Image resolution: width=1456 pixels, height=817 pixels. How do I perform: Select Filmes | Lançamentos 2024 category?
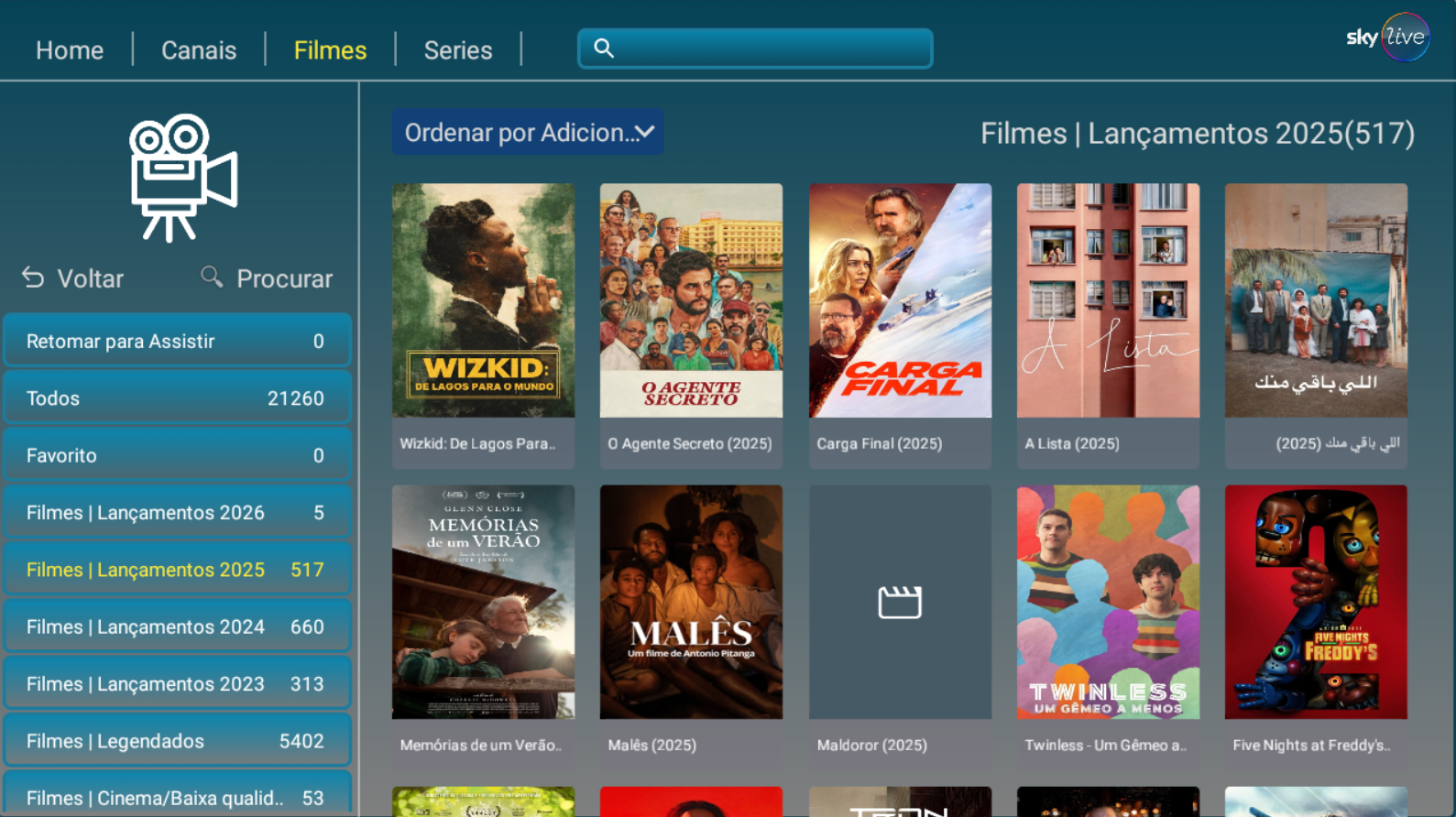(x=178, y=626)
